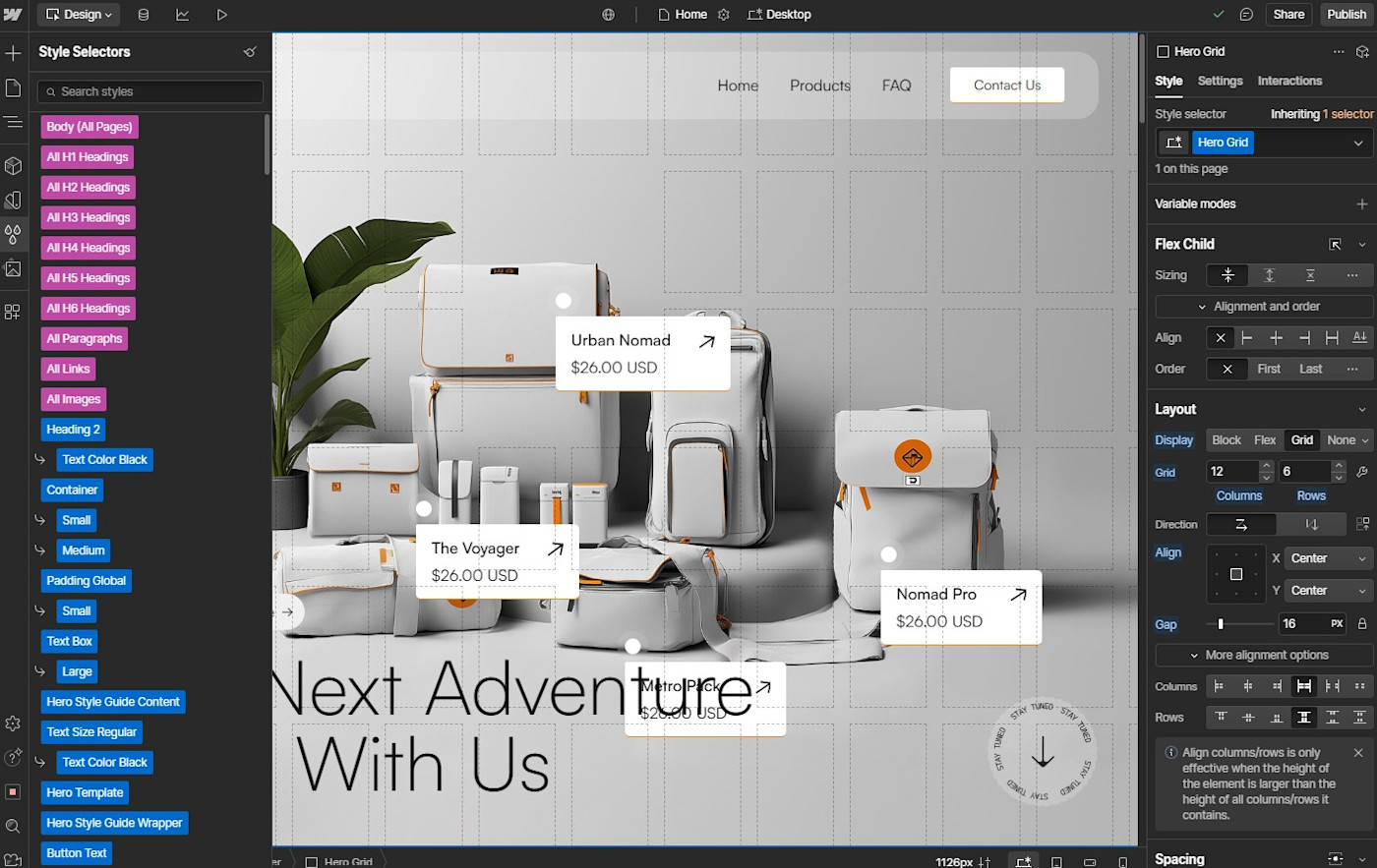
Task: Switch to the Interactions tab
Action: coord(1289,82)
